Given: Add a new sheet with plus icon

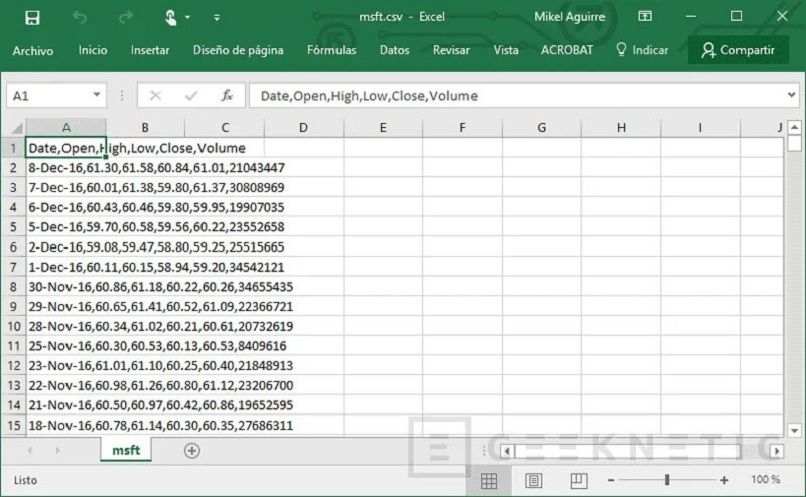Looking at the screenshot, I should (x=192, y=451).
